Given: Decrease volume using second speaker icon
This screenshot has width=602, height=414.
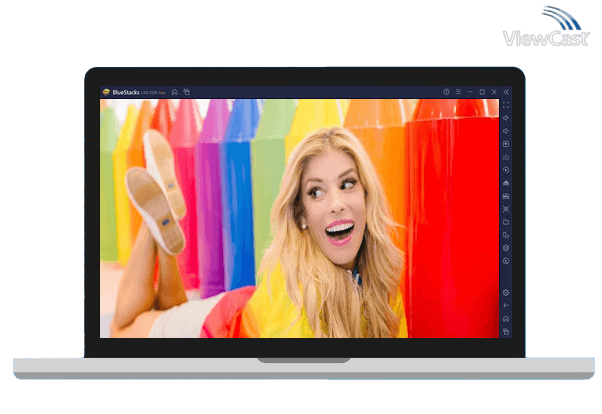Looking at the screenshot, I should pos(506,131).
